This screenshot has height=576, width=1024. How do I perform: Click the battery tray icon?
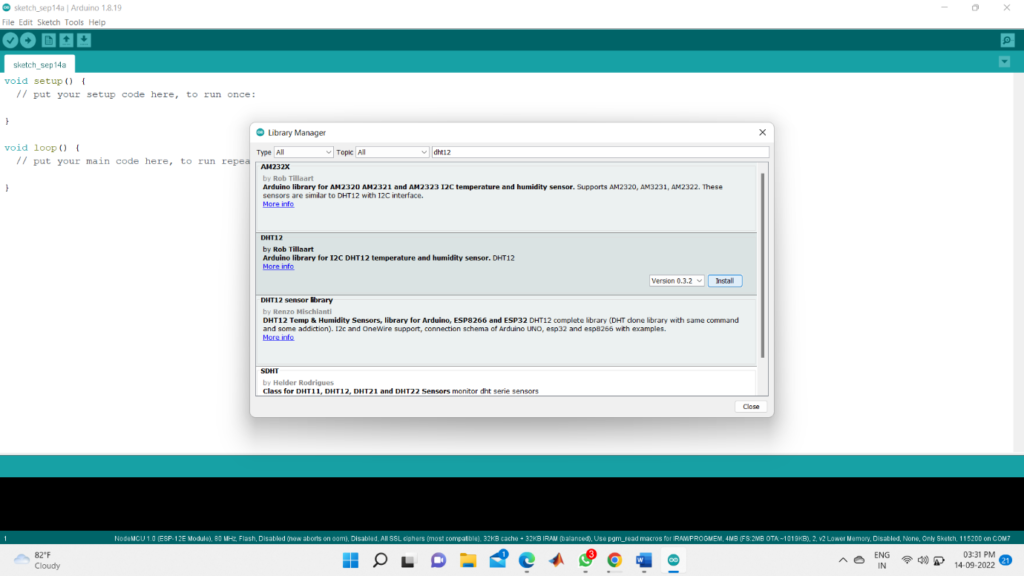pyautogui.click(x=939, y=560)
